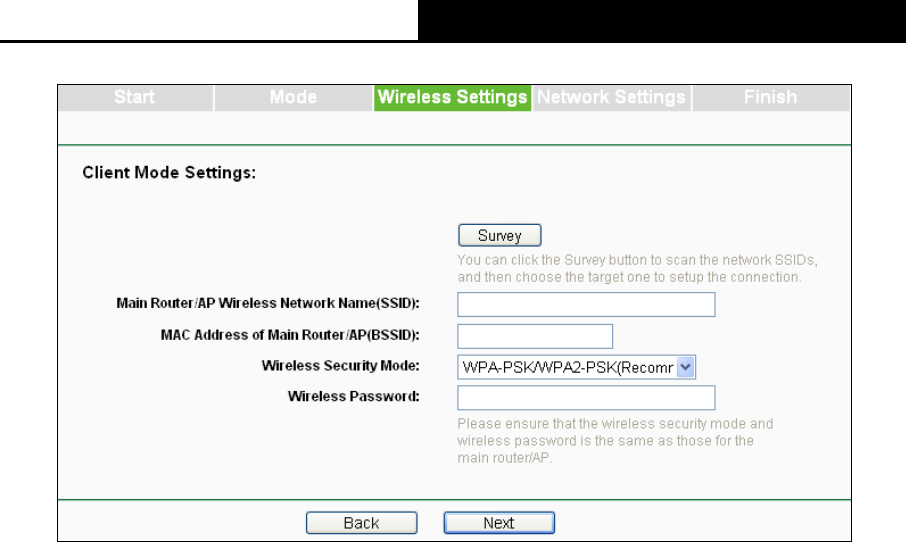Click the Client Mode Settings heading
Screen dimensions: 906x542
click(x=169, y=173)
